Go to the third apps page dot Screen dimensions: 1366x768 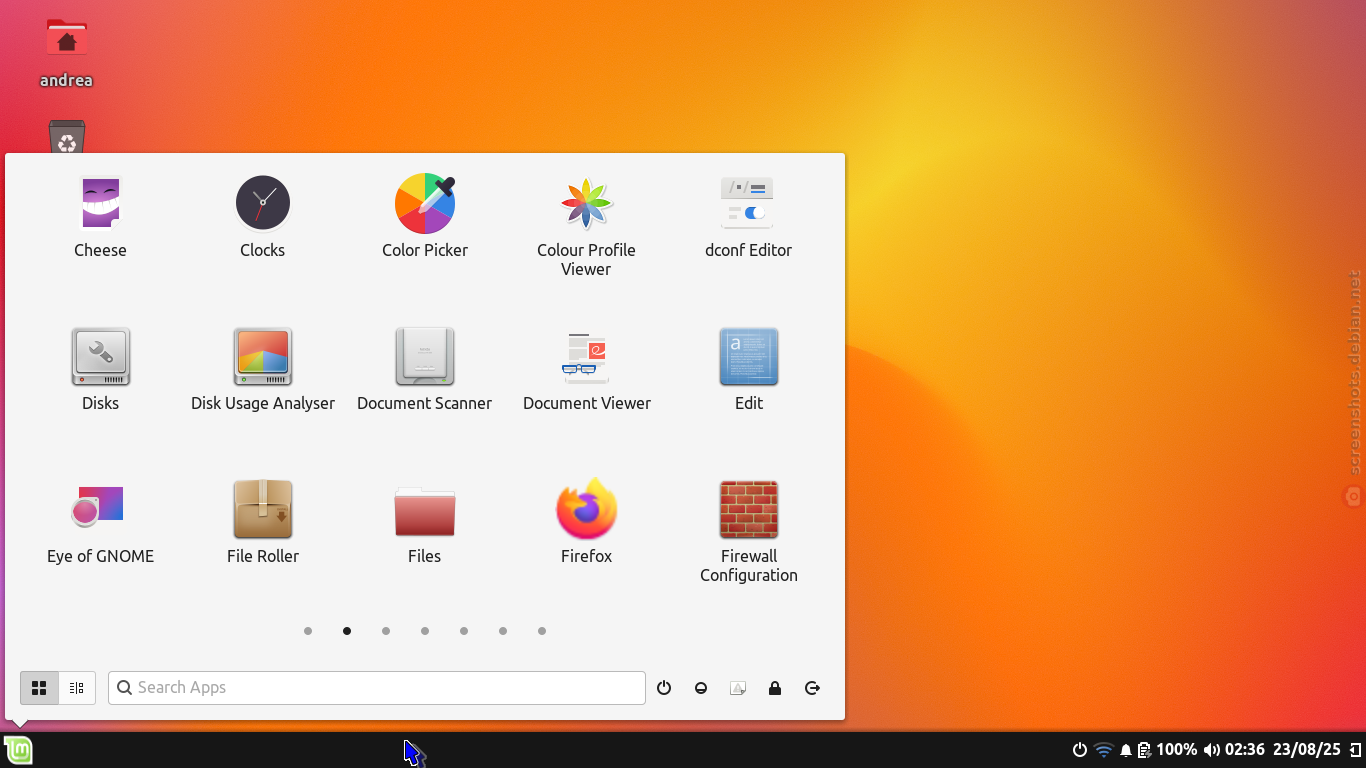386,631
